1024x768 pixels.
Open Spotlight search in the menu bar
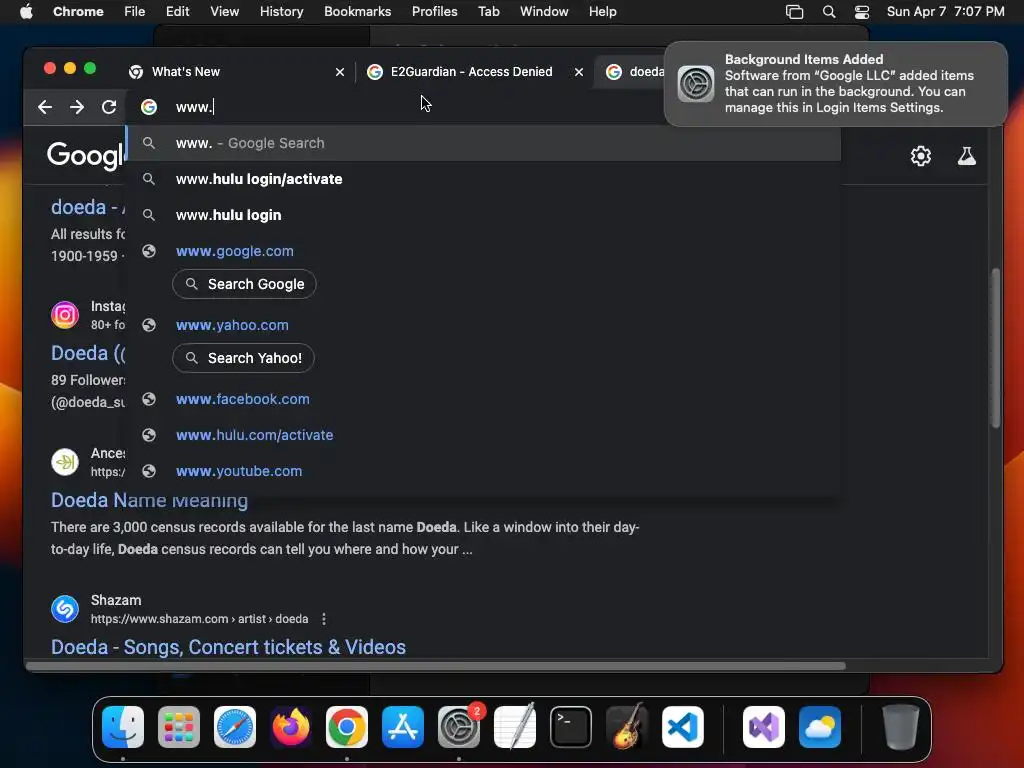point(829,12)
